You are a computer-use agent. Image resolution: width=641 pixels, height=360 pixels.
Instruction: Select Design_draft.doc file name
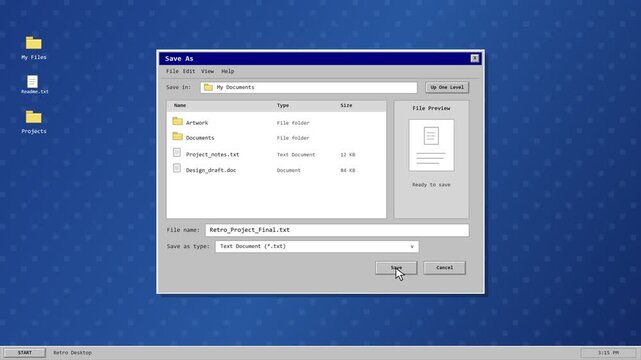[211, 170]
